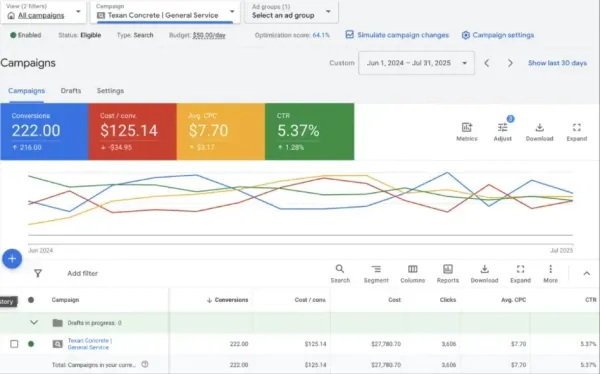Expand the table to full screen
Viewport: 600px width, 374px height.
pyautogui.click(x=520, y=274)
